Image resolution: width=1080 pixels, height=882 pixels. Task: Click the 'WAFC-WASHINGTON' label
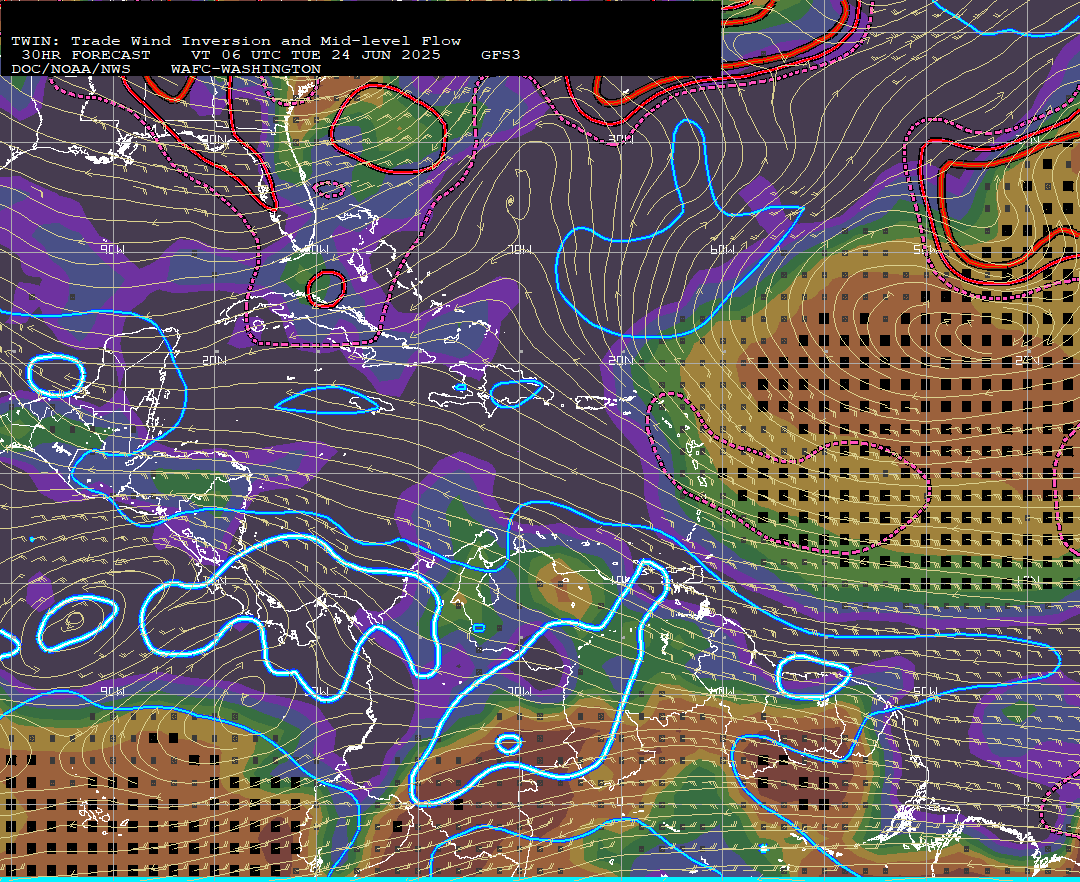pos(246,70)
